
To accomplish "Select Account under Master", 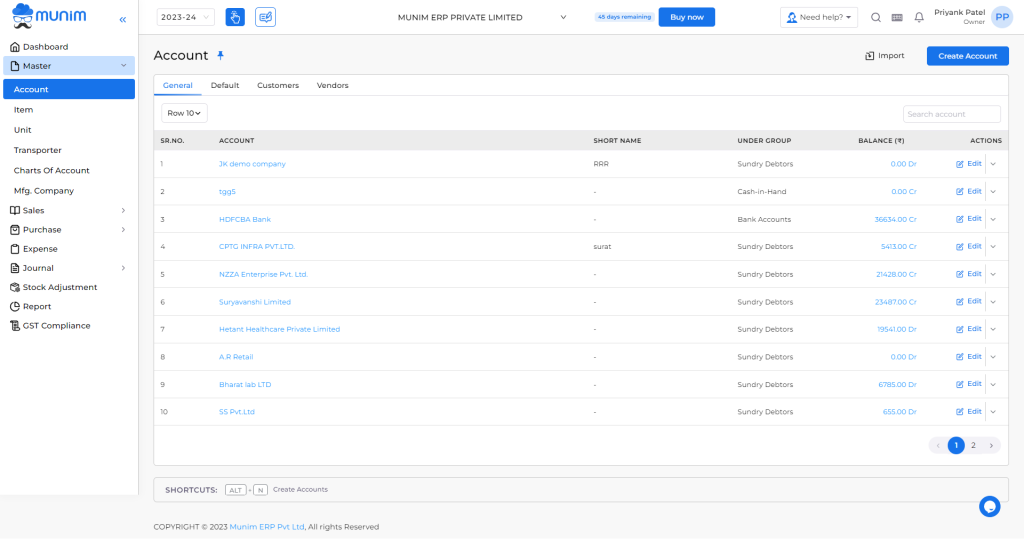I will point(69,89).
